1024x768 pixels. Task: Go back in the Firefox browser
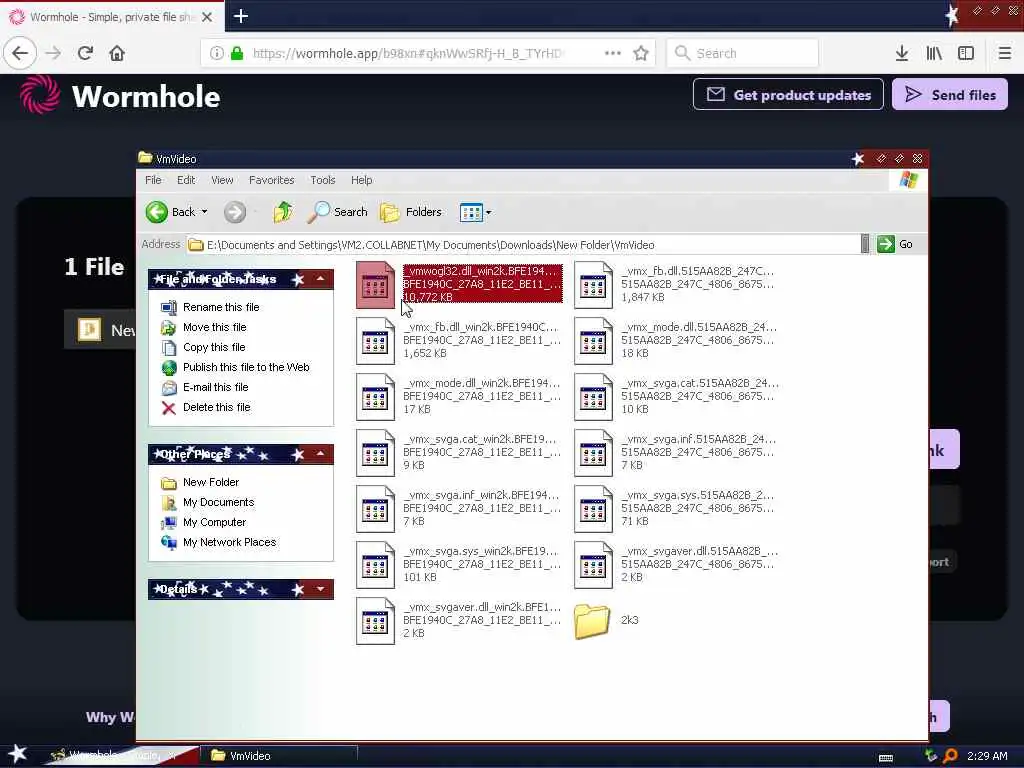20,53
